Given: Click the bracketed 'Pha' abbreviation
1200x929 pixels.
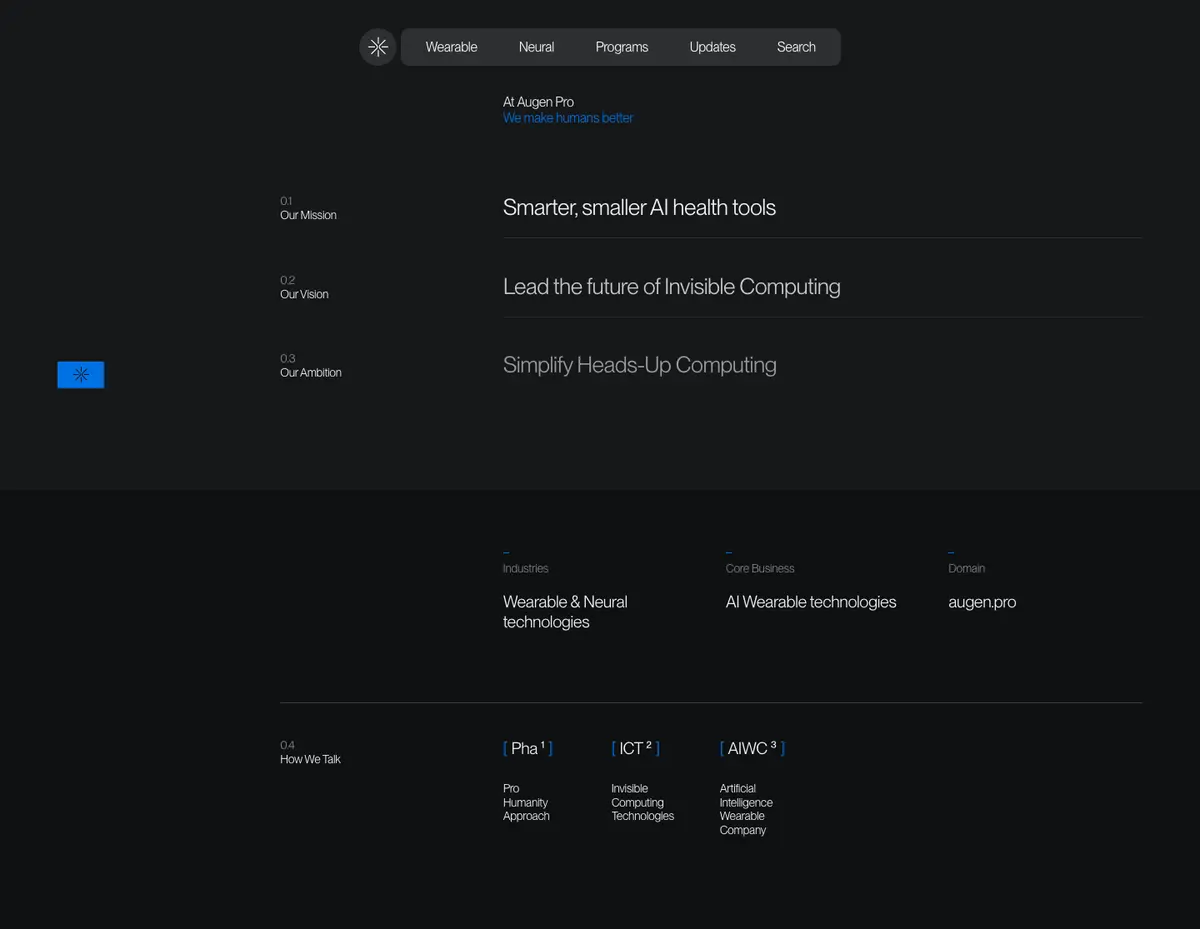Looking at the screenshot, I should (528, 748).
